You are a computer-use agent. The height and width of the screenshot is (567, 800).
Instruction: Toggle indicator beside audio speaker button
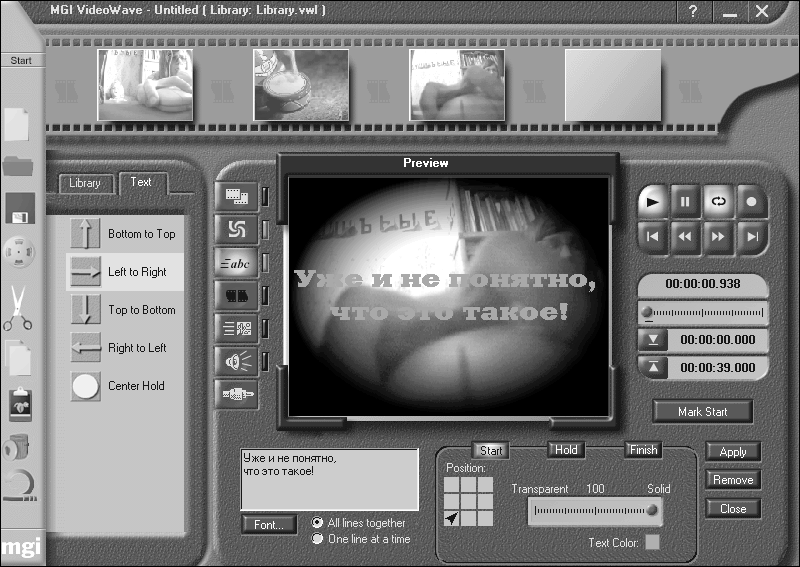265,361
